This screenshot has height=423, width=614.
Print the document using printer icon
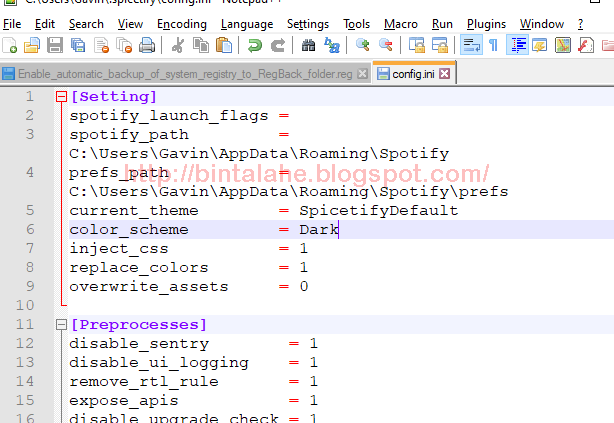147,45
